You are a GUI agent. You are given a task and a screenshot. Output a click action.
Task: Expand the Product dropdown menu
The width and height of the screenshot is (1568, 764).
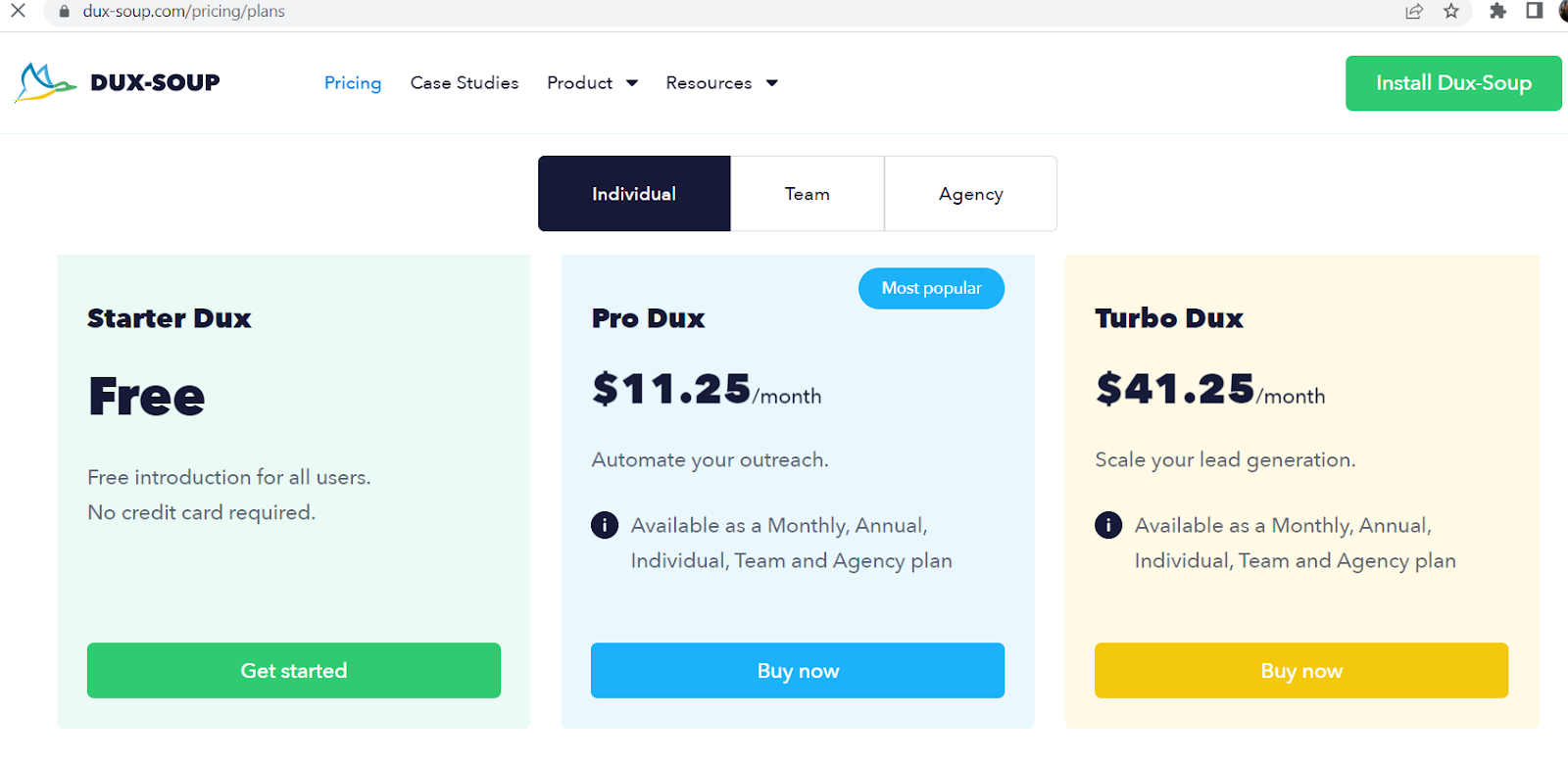pos(592,83)
